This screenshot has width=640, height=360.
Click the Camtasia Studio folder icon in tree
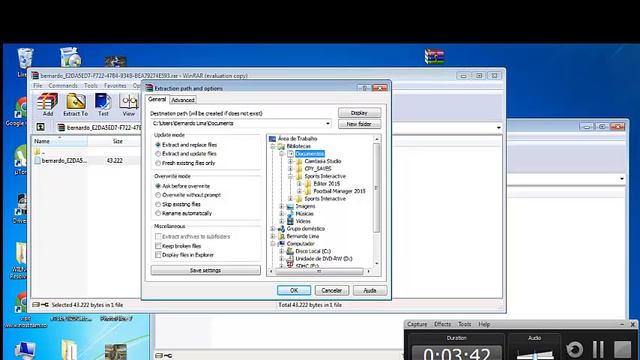pyautogui.click(x=299, y=161)
